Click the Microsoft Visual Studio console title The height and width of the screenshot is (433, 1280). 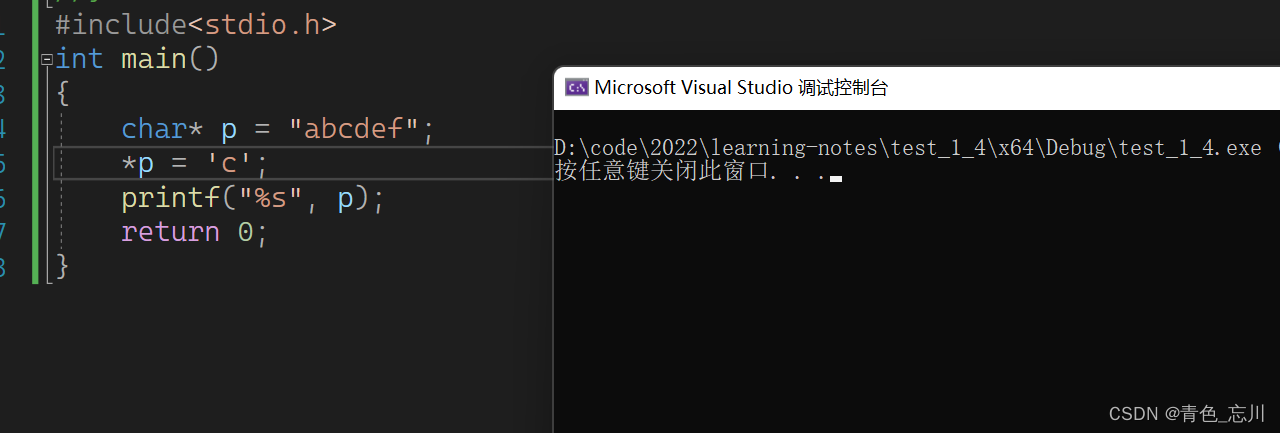tap(740, 88)
